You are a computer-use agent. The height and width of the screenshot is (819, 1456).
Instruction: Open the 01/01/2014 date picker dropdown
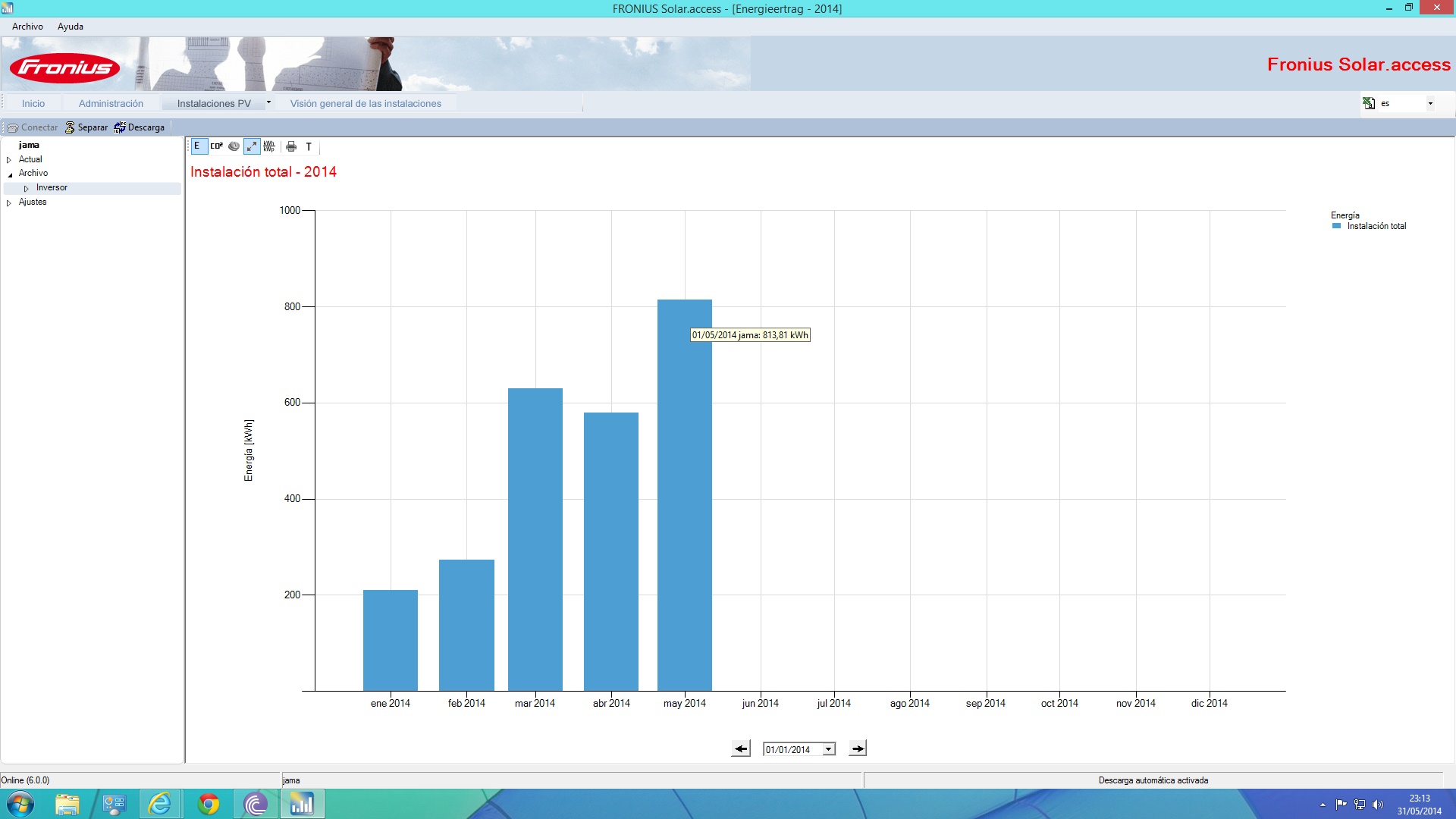point(829,749)
